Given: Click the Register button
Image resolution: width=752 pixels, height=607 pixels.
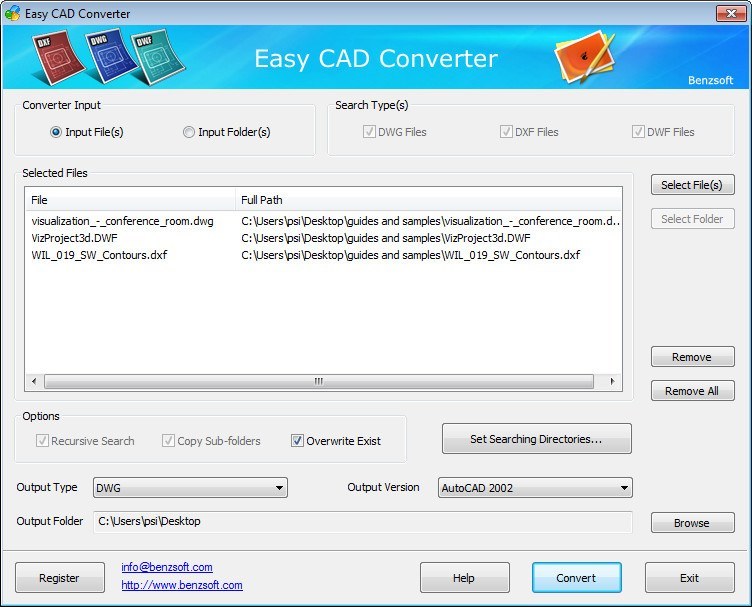Looking at the screenshot, I should tap(60, 578).
